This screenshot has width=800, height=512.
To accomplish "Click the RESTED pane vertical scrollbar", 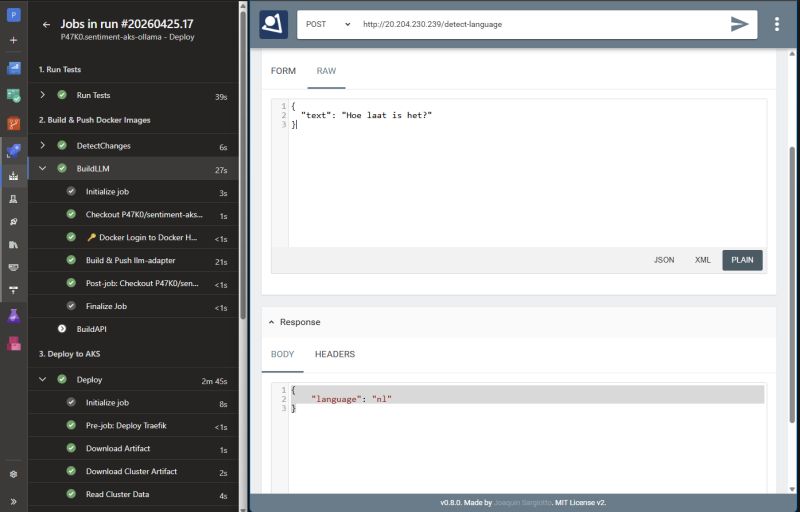I will coord(792,285).
